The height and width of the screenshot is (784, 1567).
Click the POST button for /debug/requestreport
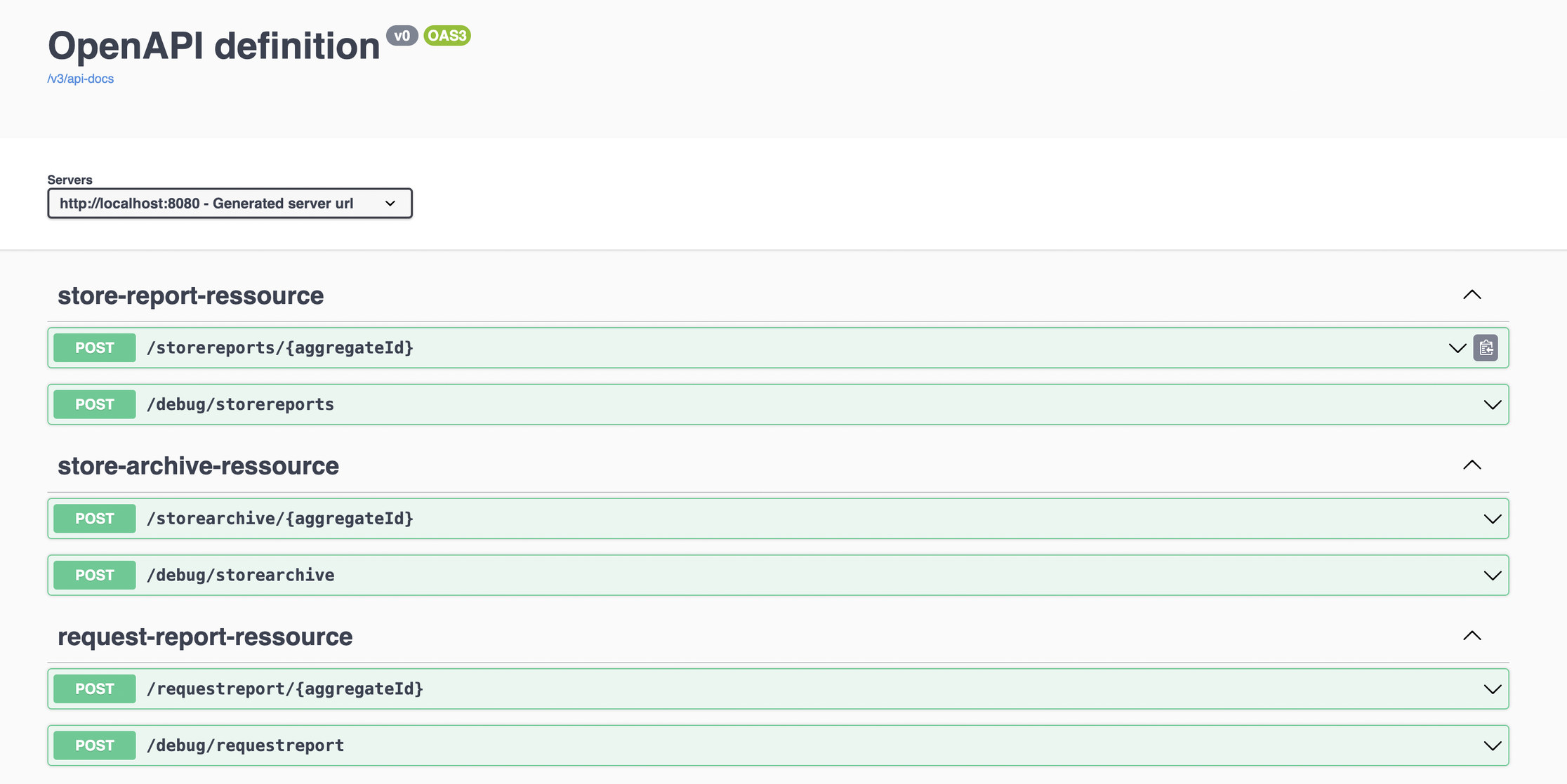(x=95, y=745)
